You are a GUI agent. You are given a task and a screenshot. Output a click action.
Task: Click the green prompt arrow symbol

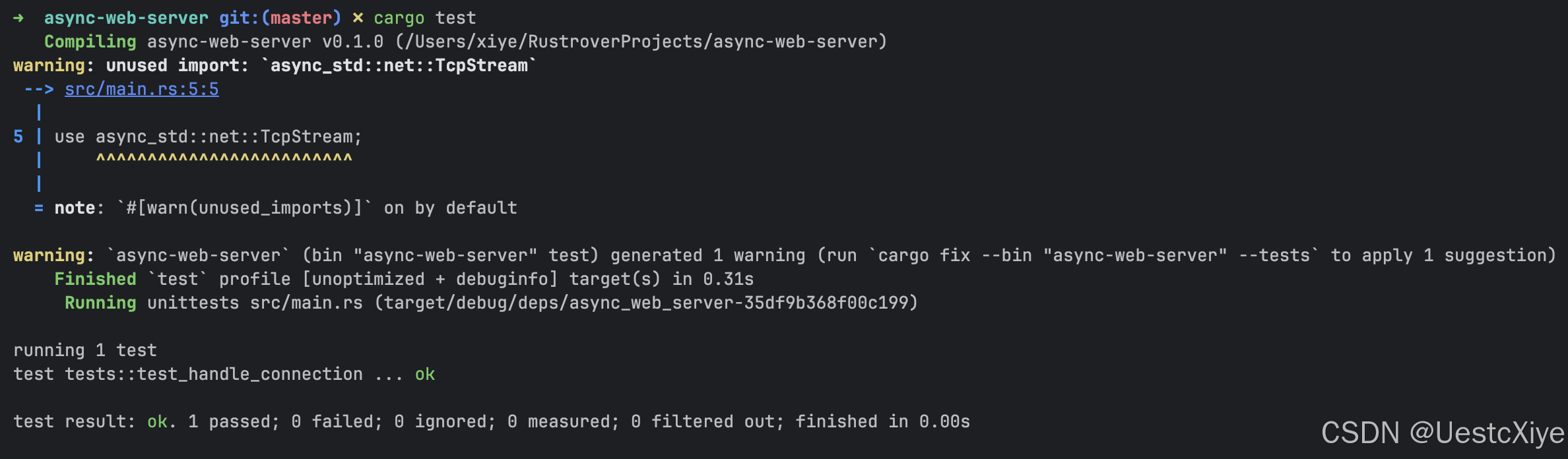18,18
